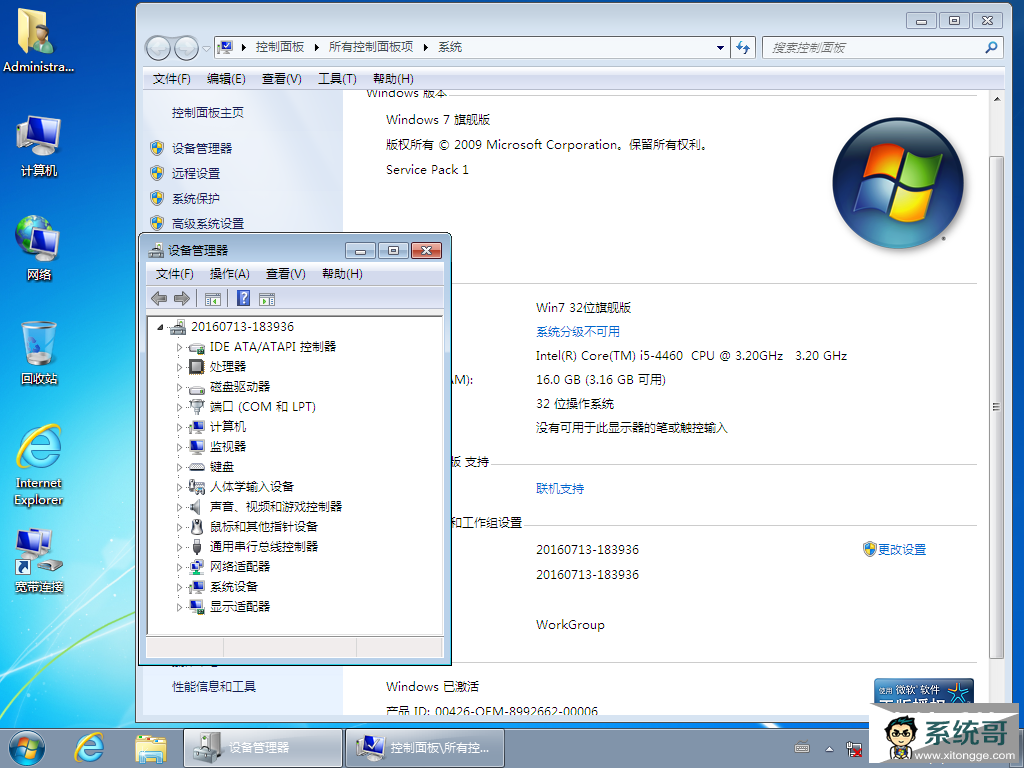Viewport: 1024px width, 768px height.
Task: Click the refresh icon beside address bar
Action: tap(743, 47)
